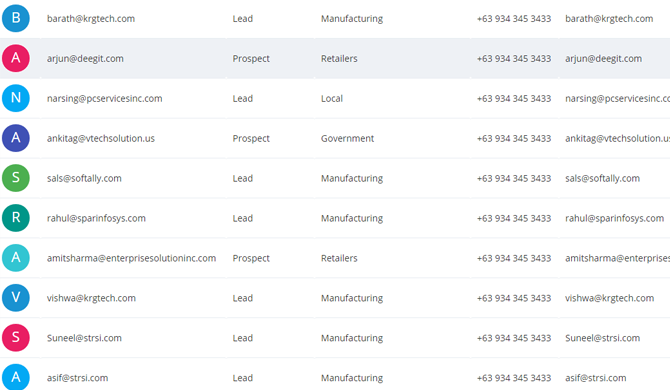
Task: Click the Government industry cell
Action: (347, 138)
